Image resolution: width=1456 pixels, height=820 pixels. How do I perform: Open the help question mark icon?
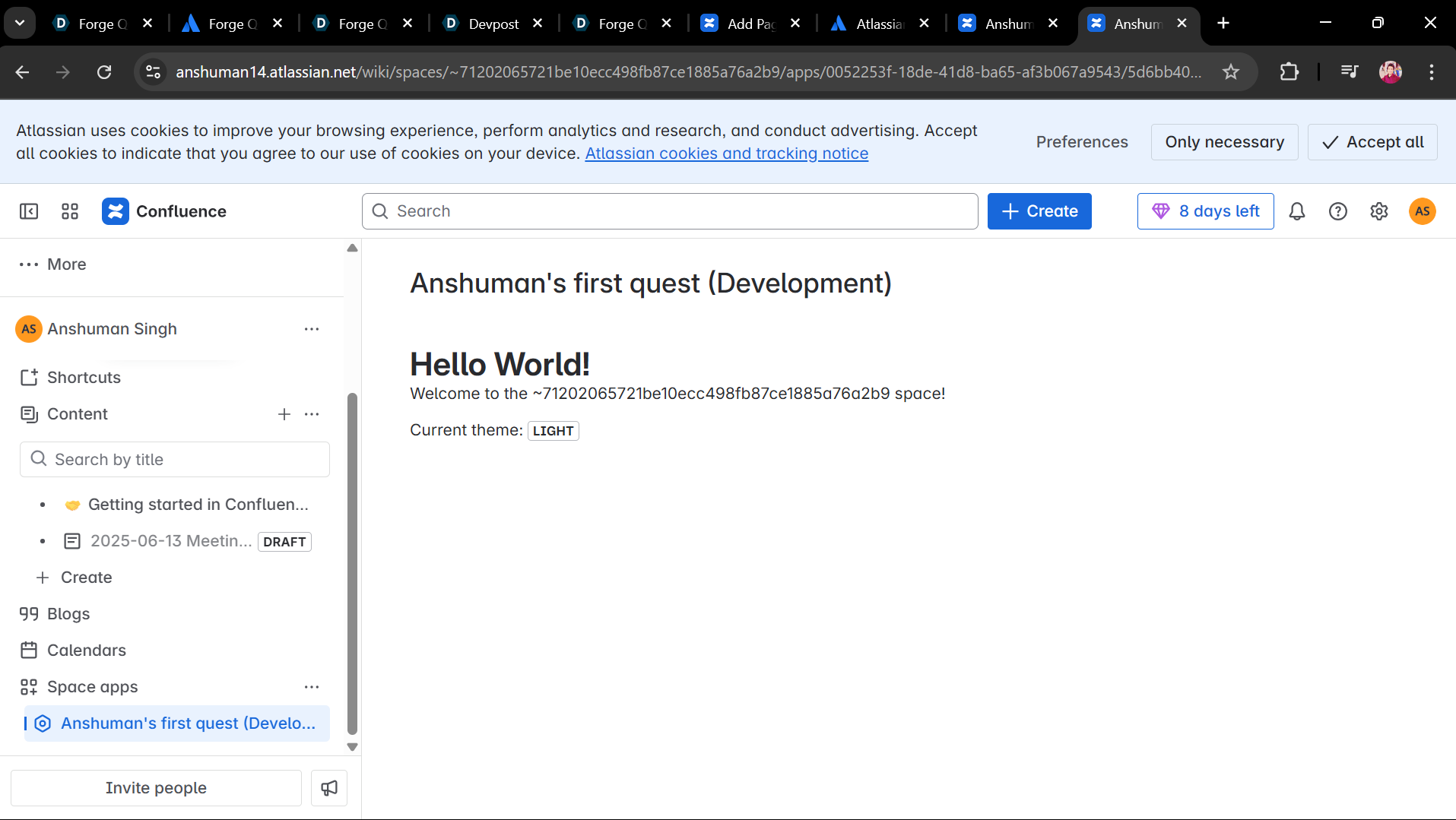pos(1338,211)
